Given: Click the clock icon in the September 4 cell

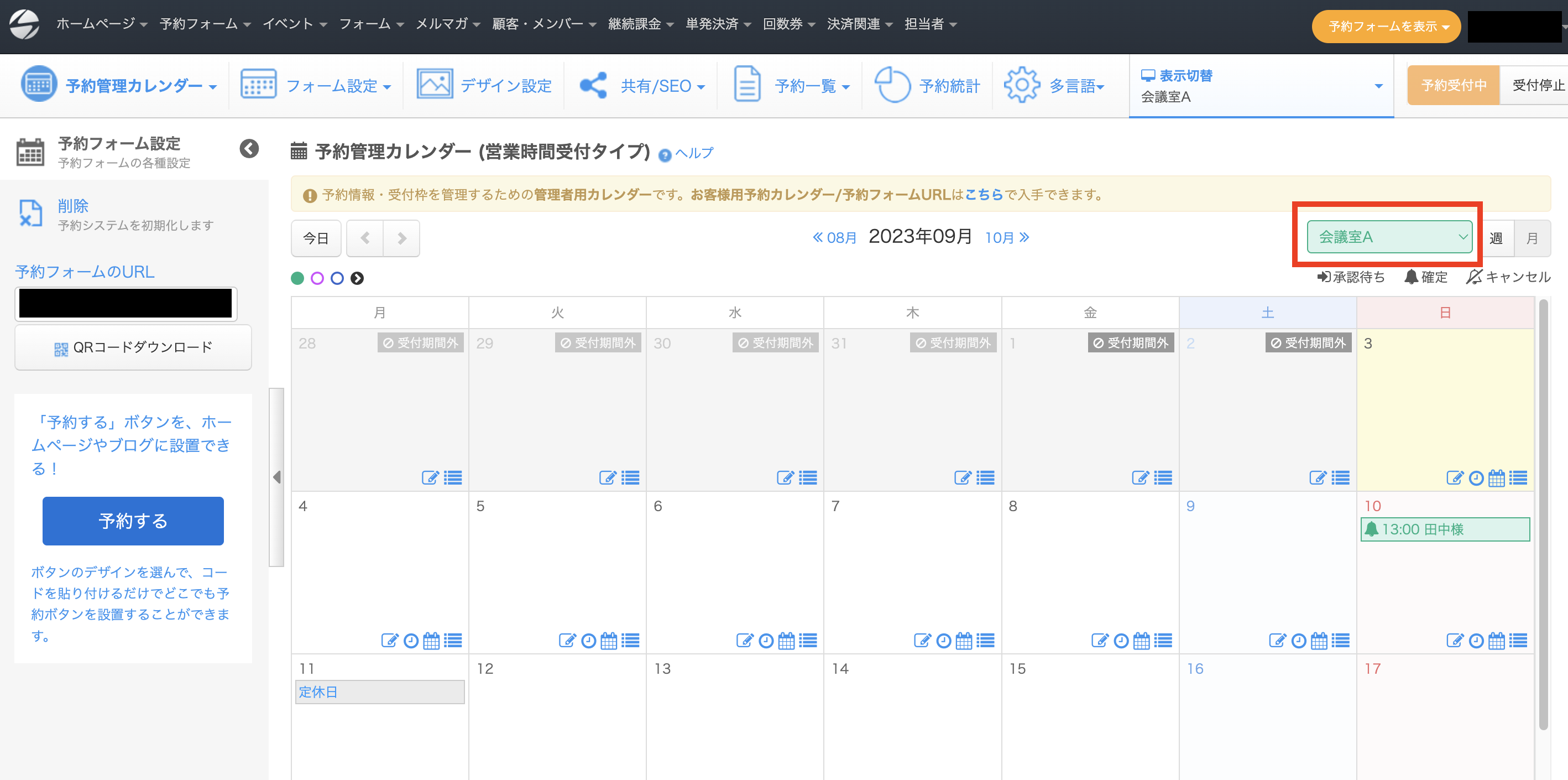Looking at the screenshot, I should click(x=411, y=641).
